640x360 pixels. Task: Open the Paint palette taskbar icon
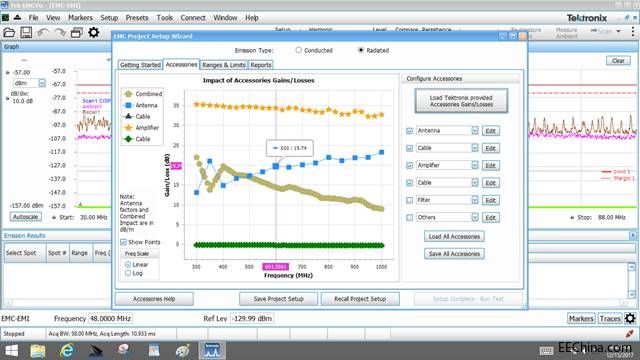pyautogui.click(x=182, y=351)
